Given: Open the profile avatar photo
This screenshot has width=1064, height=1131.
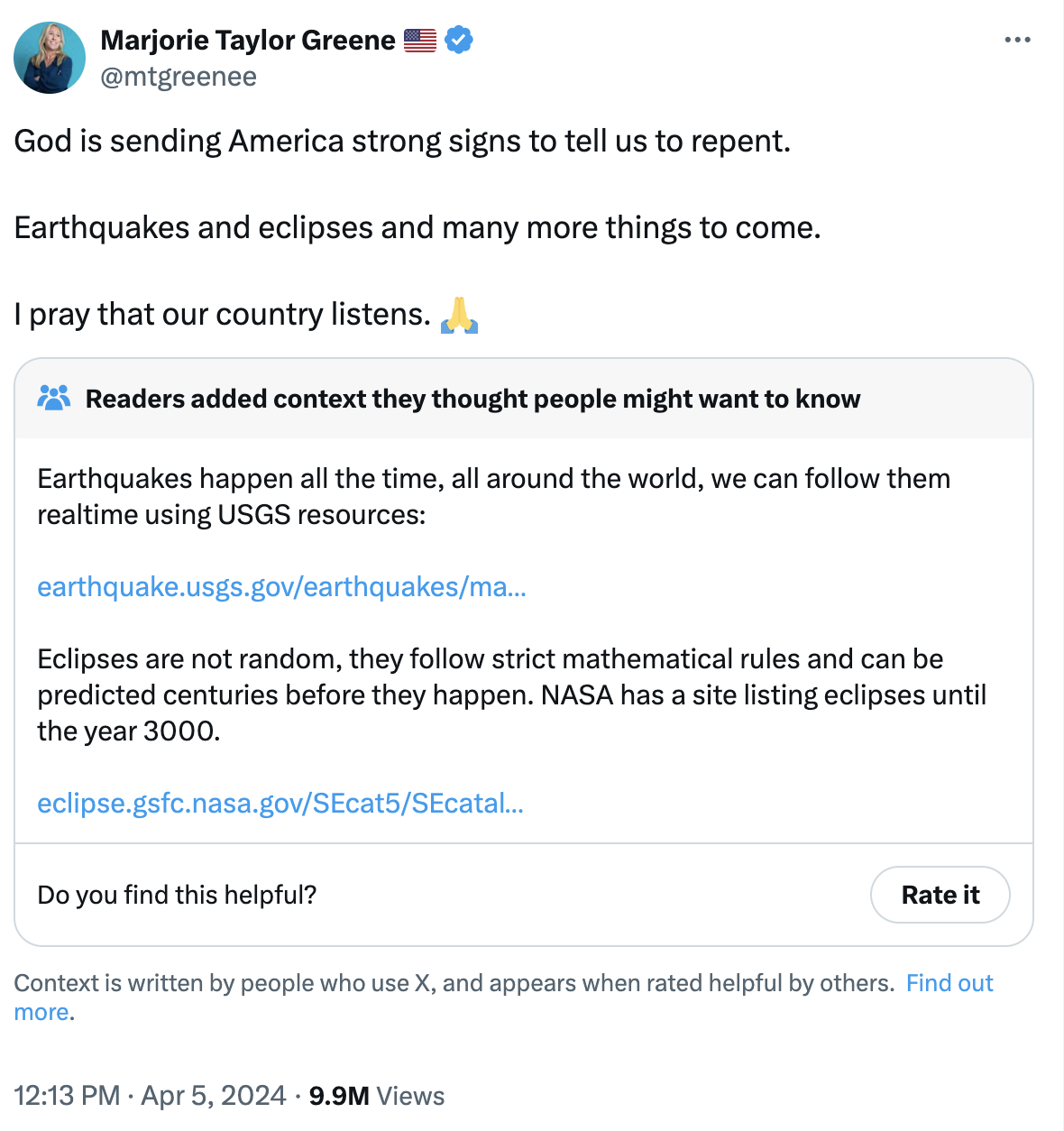Looking at the screenshot, I should click(50, 59).
